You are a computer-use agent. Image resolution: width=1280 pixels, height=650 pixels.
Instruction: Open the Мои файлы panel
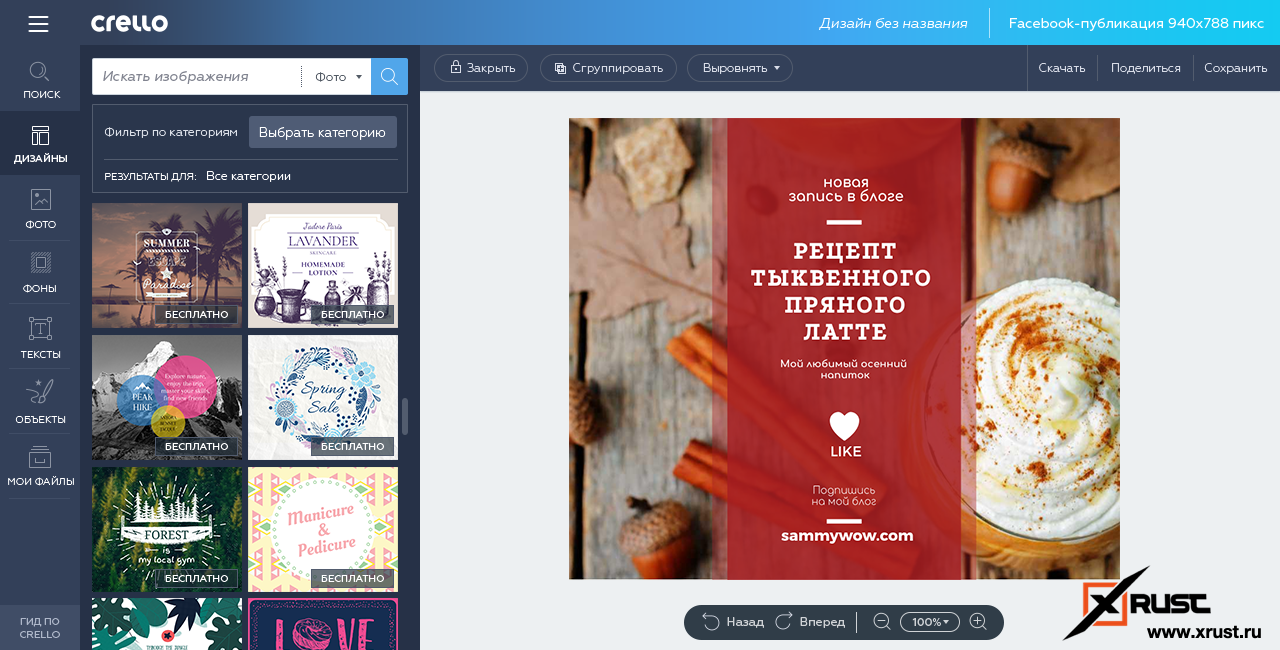(40, 467)
